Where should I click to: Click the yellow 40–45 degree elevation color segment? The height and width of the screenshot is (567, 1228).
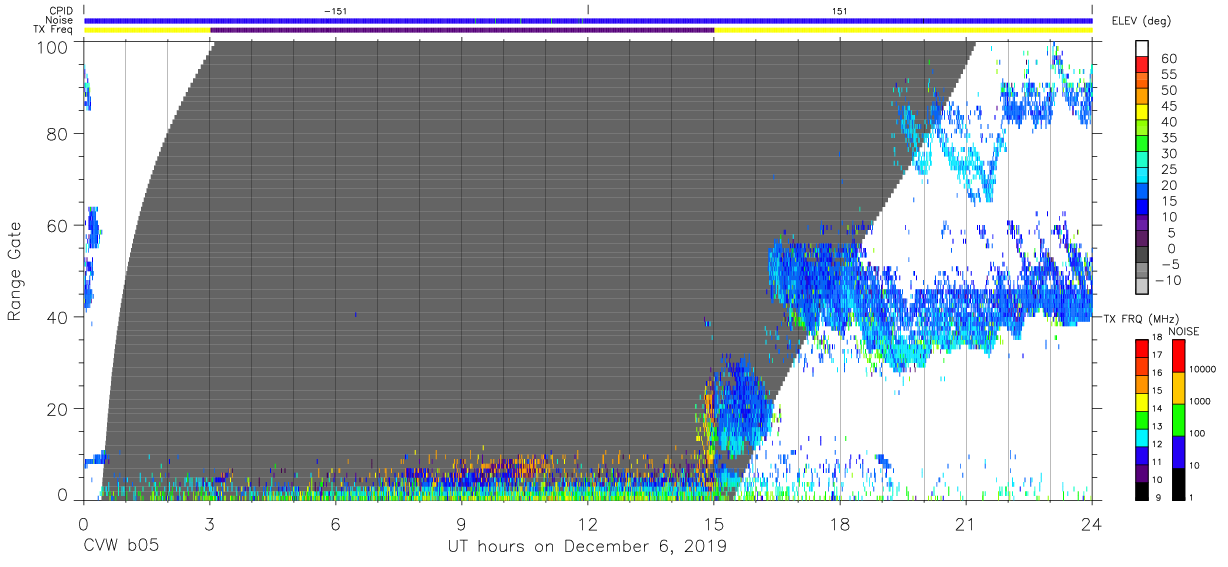(x=1143, y=113)
